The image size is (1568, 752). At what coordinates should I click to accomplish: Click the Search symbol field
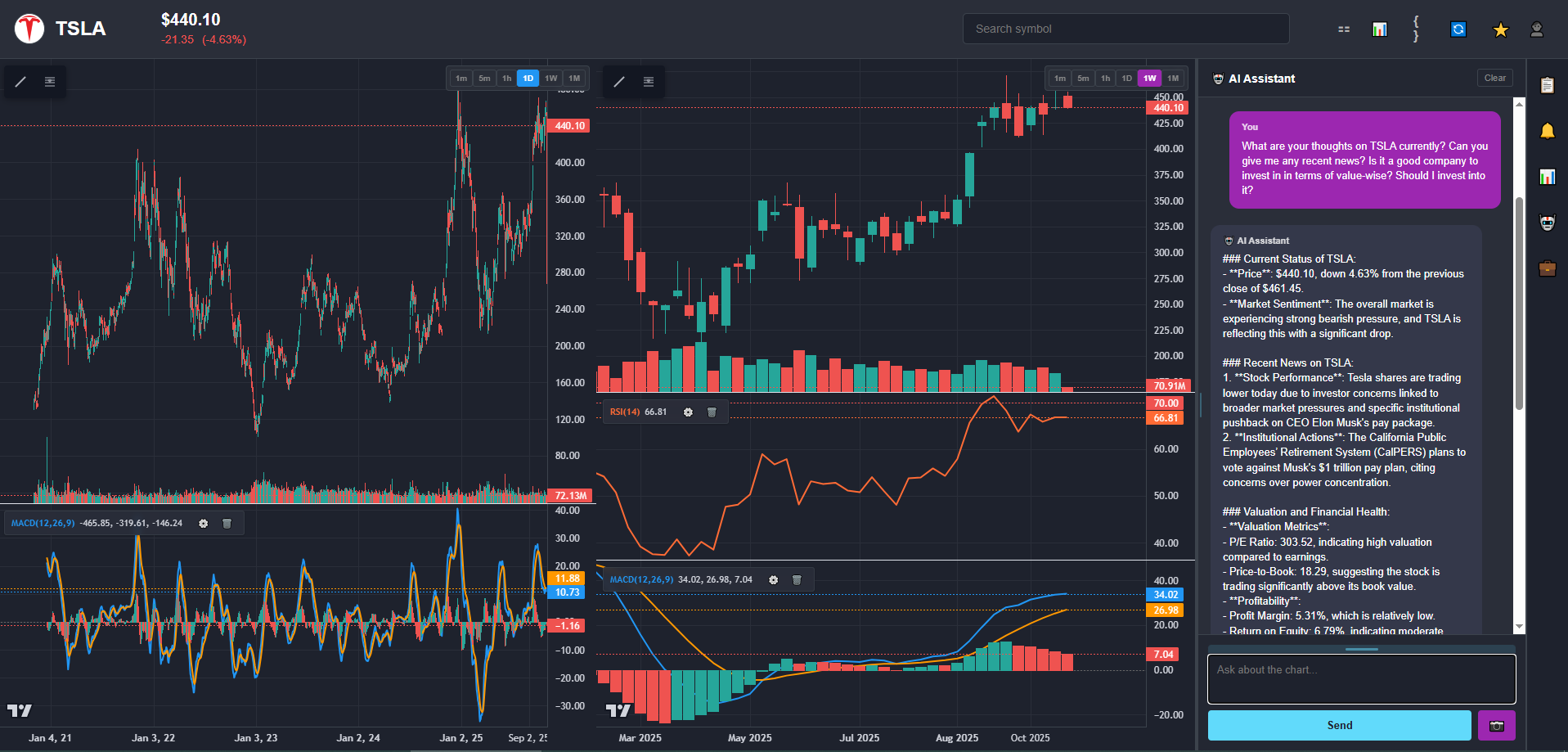[1126, 29]
